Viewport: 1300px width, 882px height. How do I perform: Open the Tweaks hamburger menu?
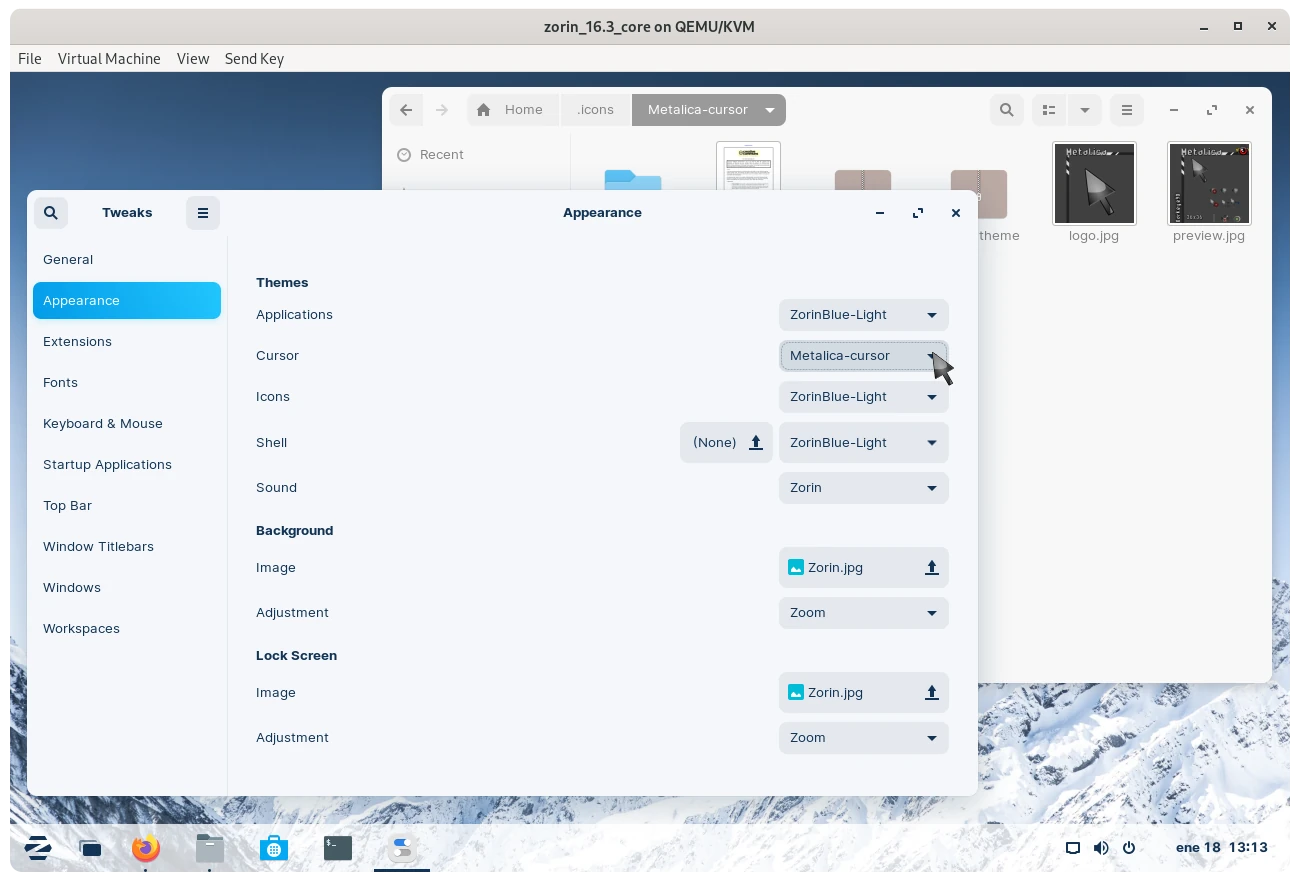coord(202,213)
